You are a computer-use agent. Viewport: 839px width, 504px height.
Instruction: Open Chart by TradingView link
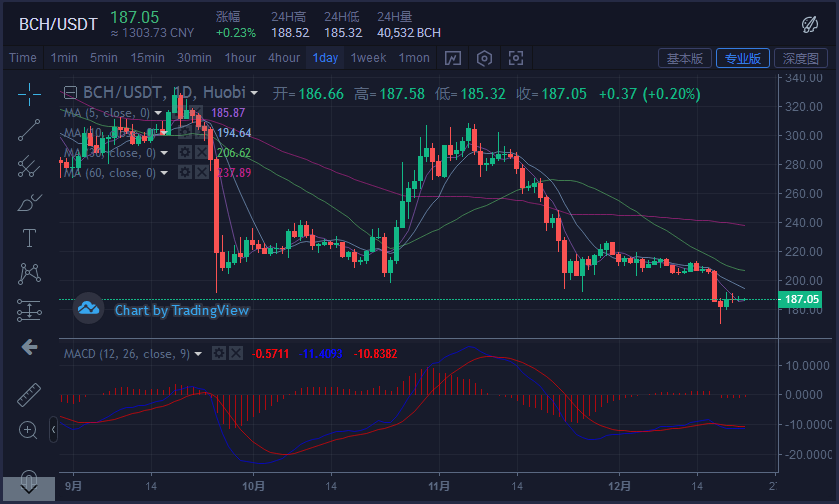coord(182,310)
